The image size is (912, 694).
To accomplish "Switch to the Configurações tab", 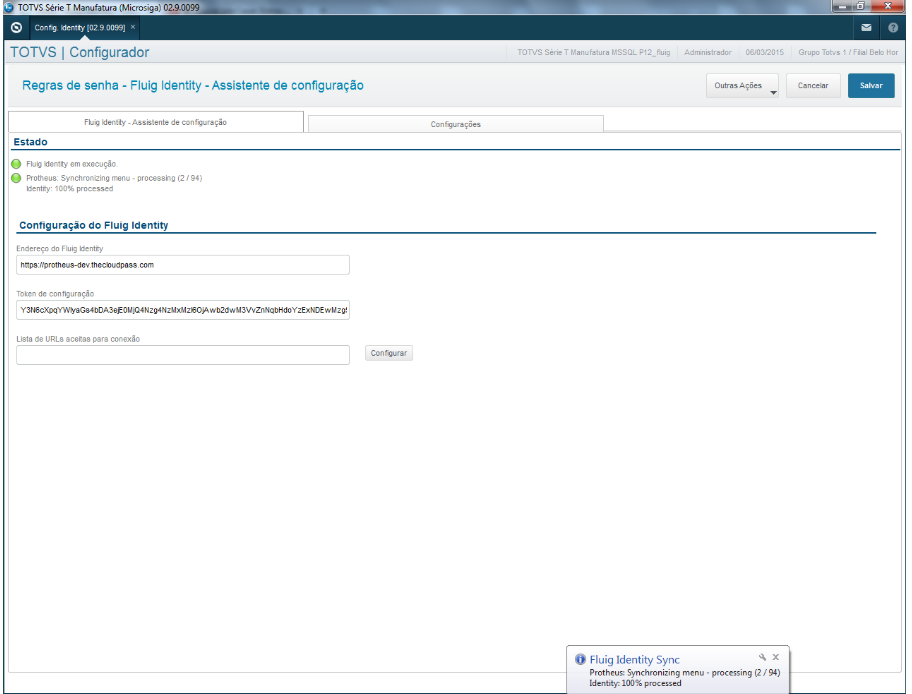I will coord(455,124).
